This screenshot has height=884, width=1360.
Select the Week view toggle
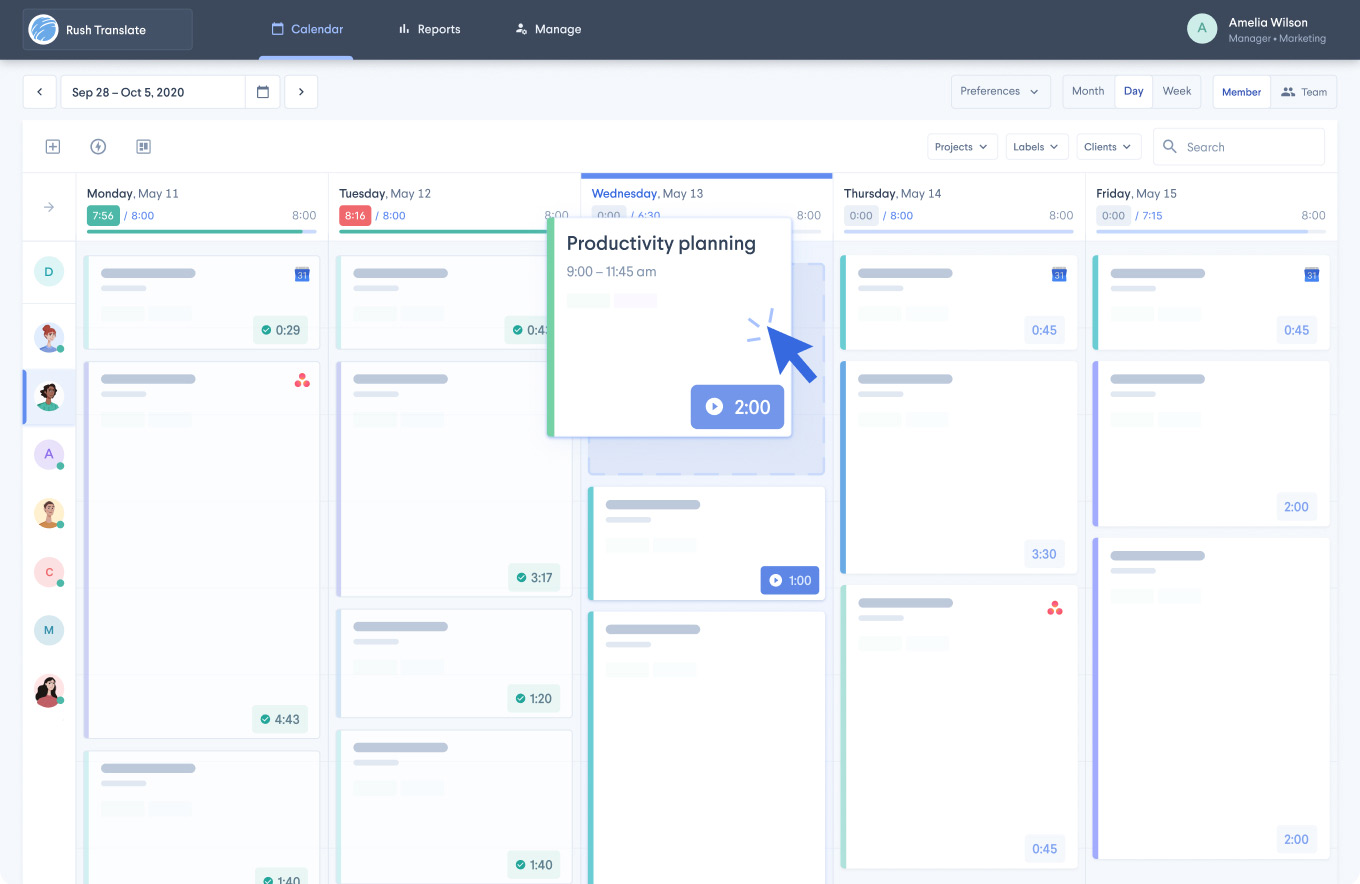click(1177, 91)
